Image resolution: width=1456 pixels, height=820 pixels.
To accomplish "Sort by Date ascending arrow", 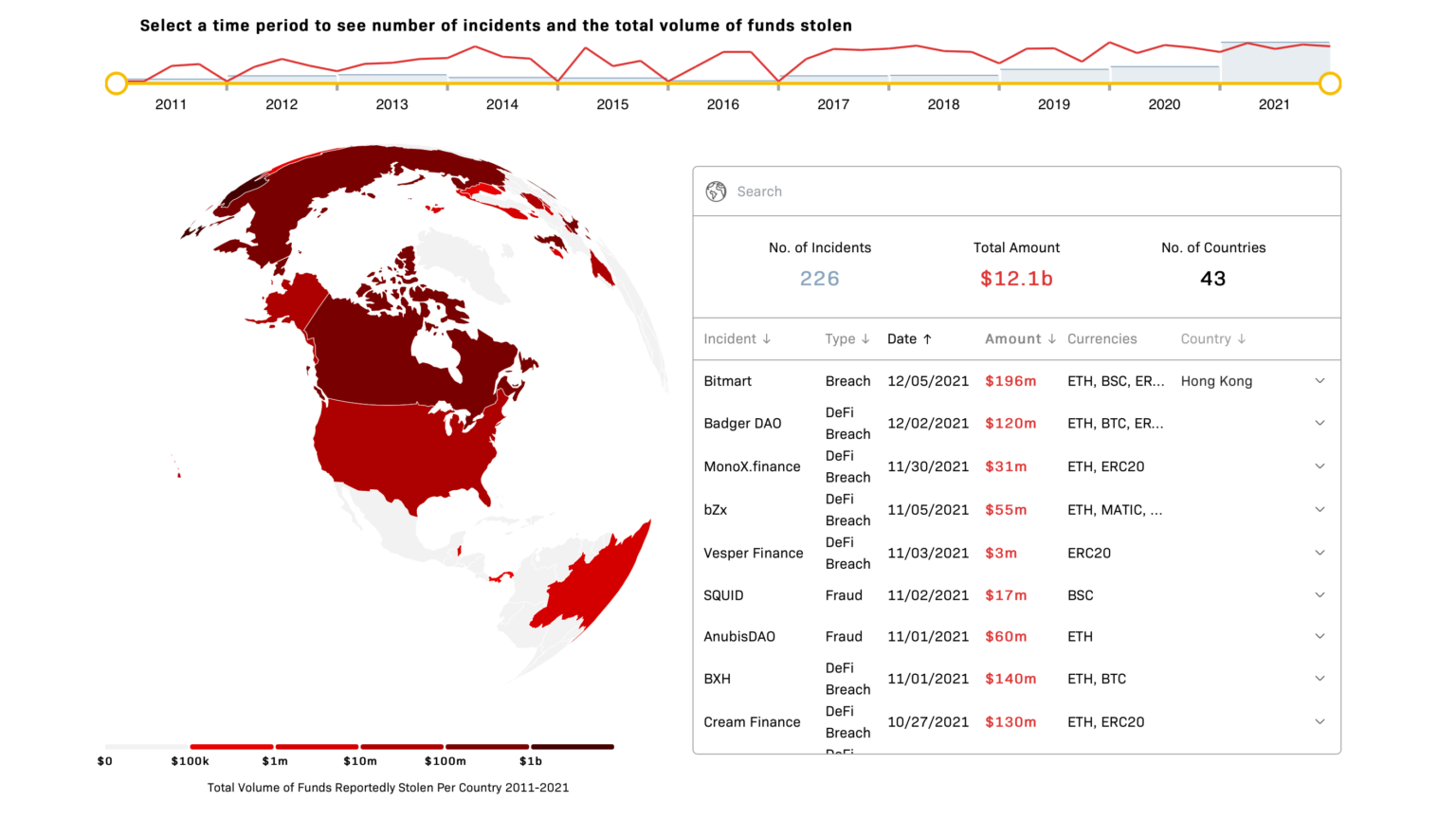I will (x=927, y=339).
